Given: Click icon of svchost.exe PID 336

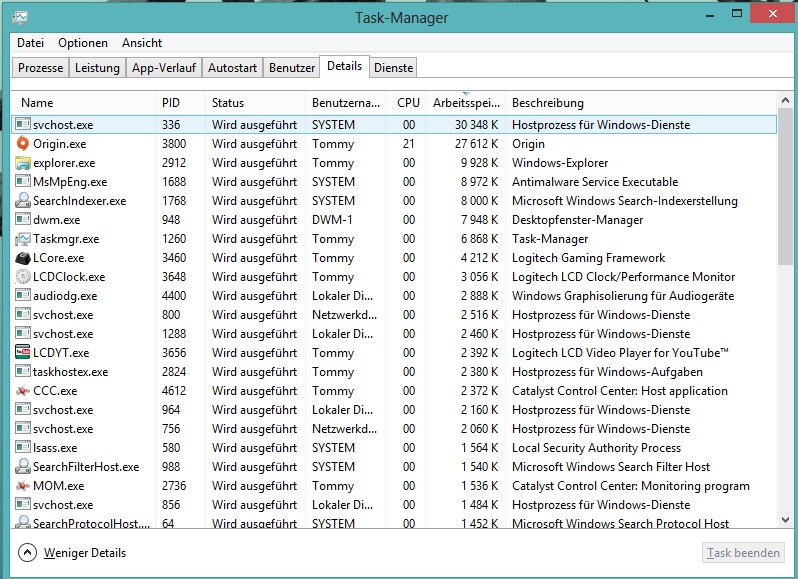Looking at the screenshot, I should pos(23,125).
